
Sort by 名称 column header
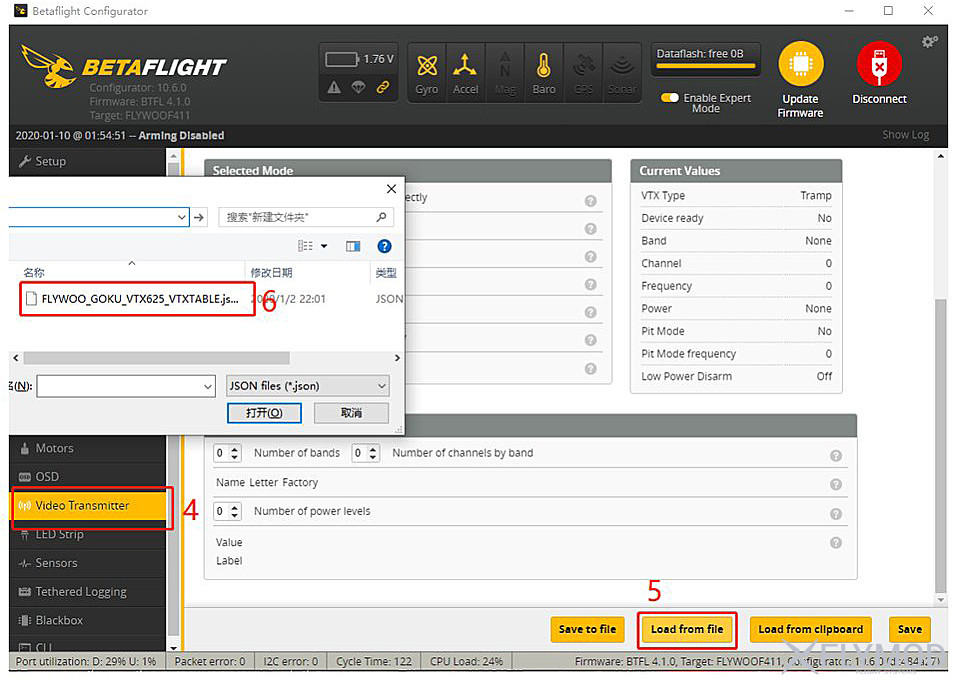(34, 273)
